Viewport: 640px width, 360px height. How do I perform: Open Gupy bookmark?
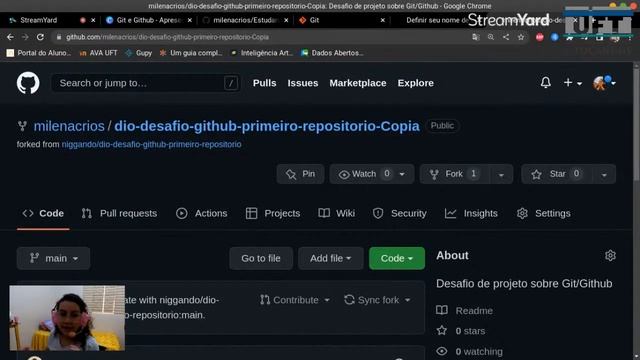[x=139, y=53]
